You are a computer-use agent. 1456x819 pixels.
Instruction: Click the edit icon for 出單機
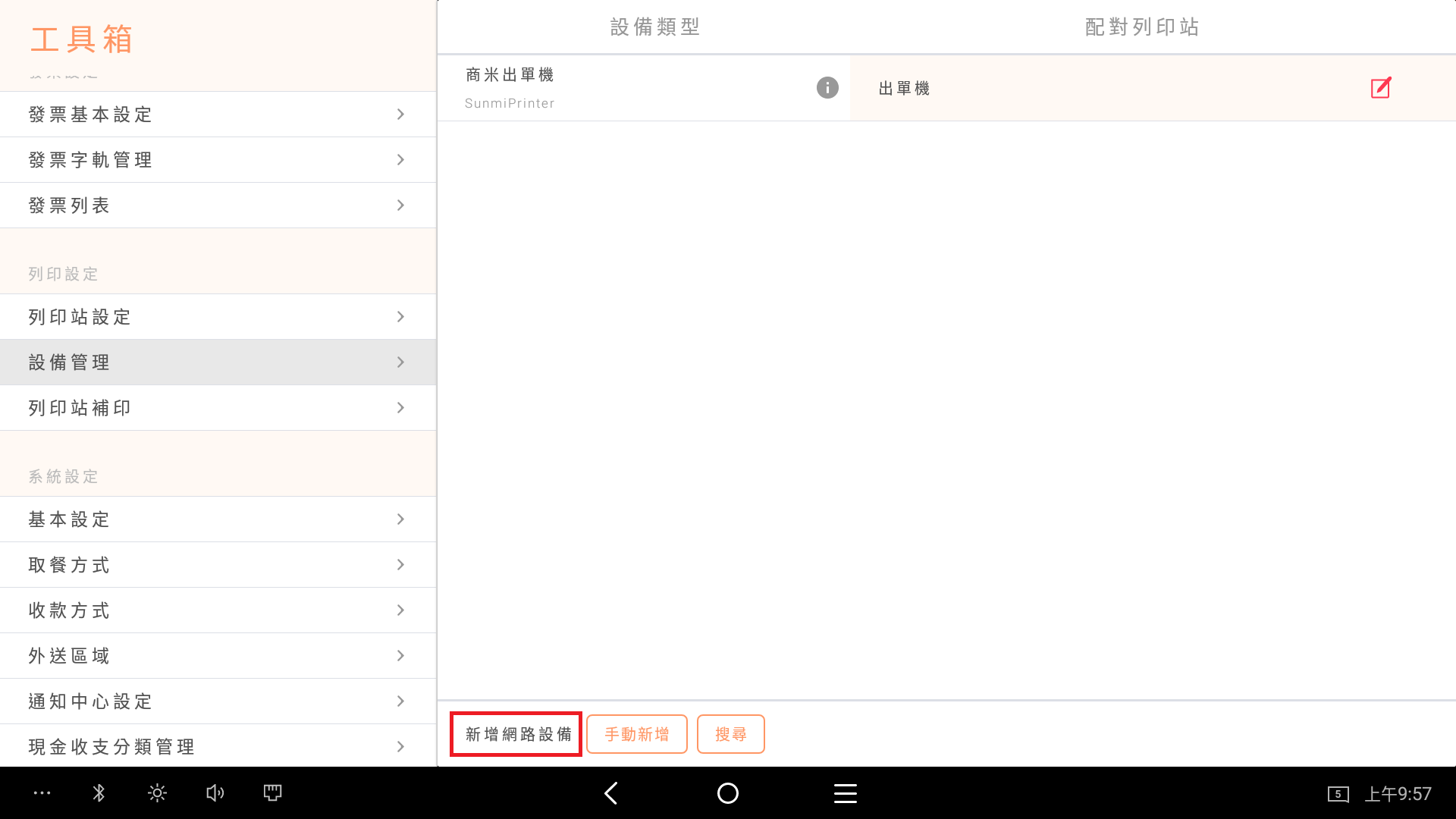click(1381, 88)
